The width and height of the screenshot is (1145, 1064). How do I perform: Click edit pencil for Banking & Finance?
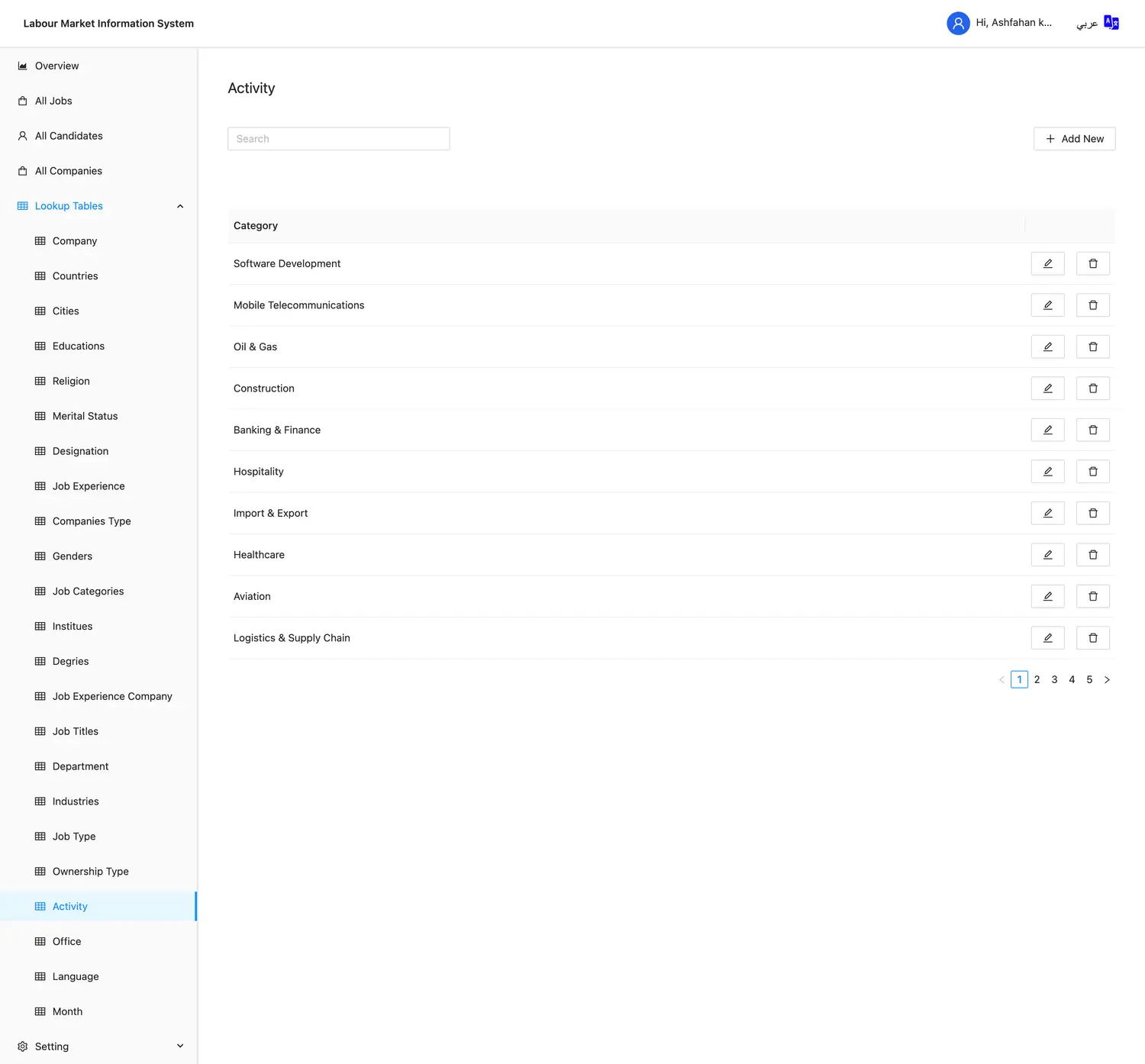coord(1047,430)
